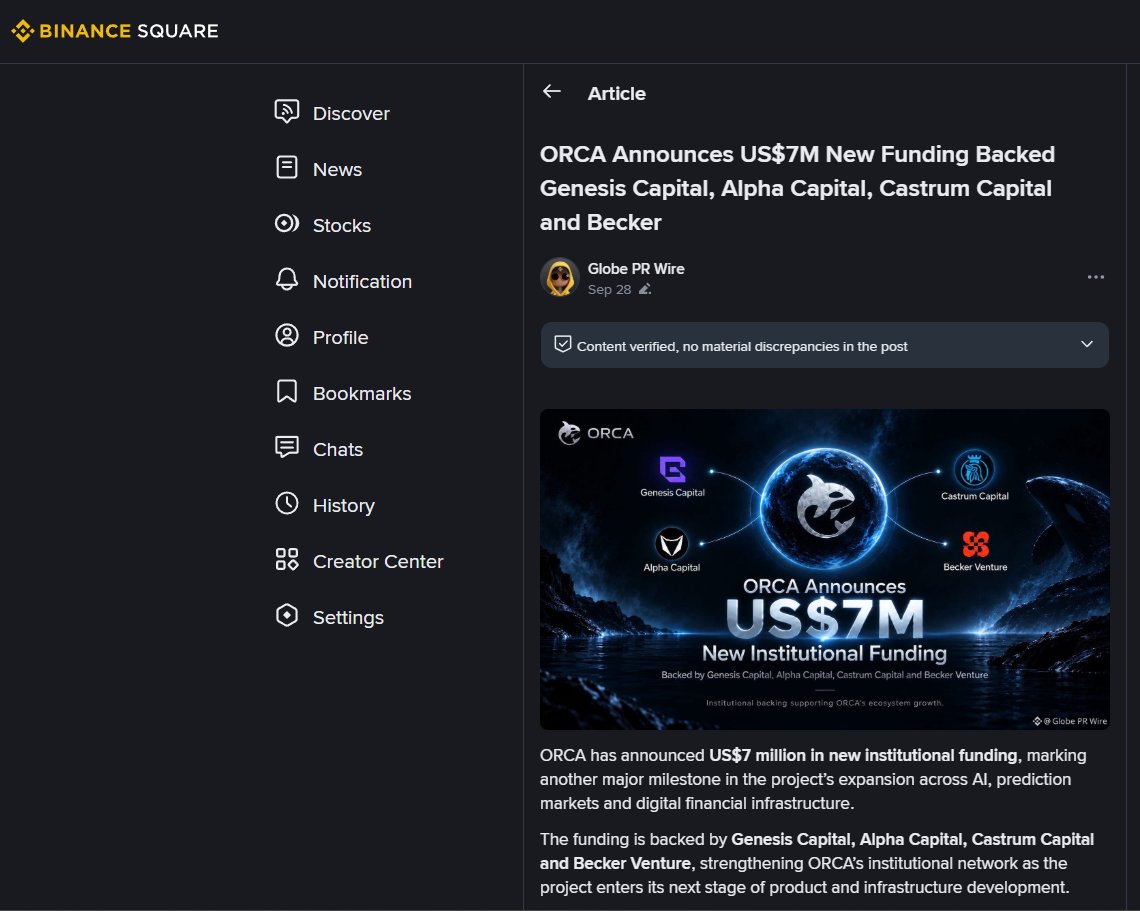Click the History clock icon

click(x=286, y=504)
